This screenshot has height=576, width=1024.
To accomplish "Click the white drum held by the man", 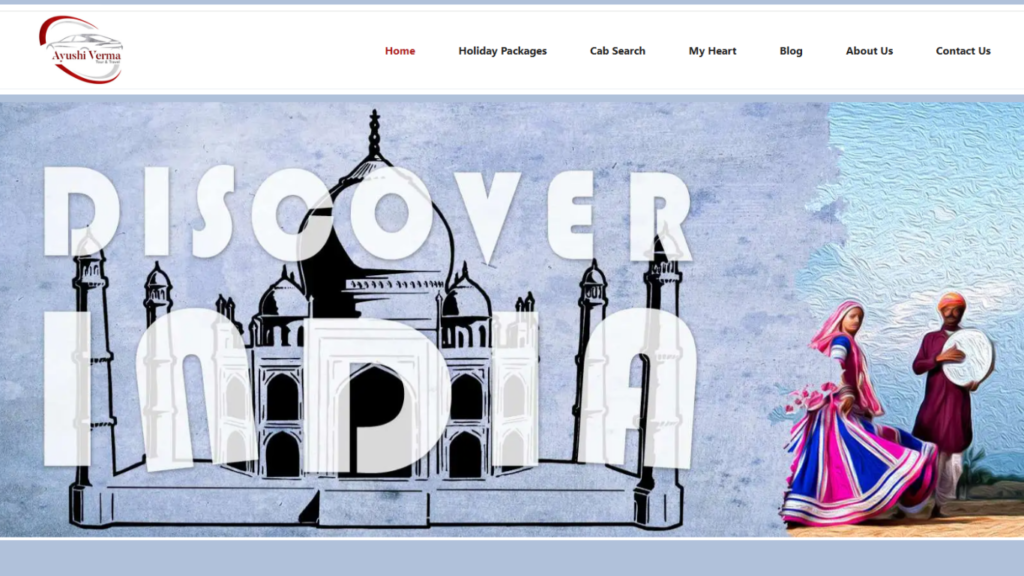I will (x=968, y=357).
